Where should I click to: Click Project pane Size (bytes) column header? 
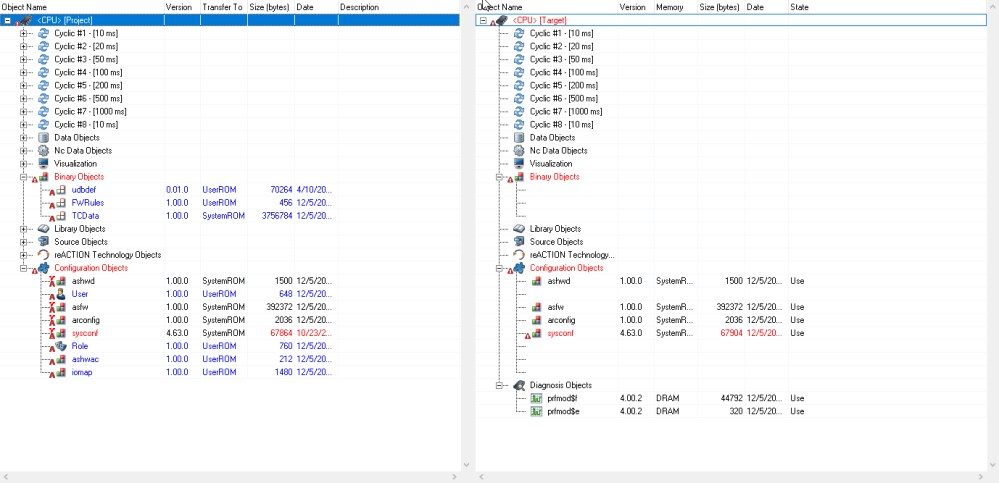[271, 7]
